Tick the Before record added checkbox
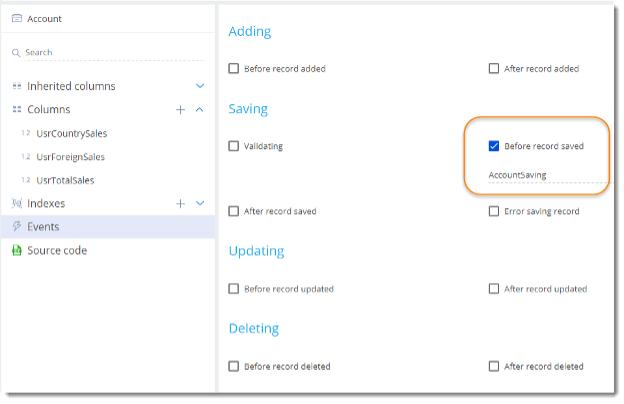 234,69
